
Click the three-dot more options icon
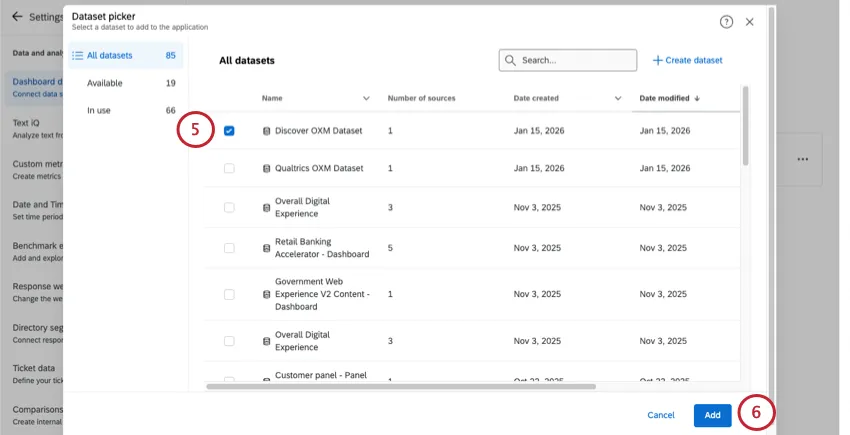coord(803,159)
